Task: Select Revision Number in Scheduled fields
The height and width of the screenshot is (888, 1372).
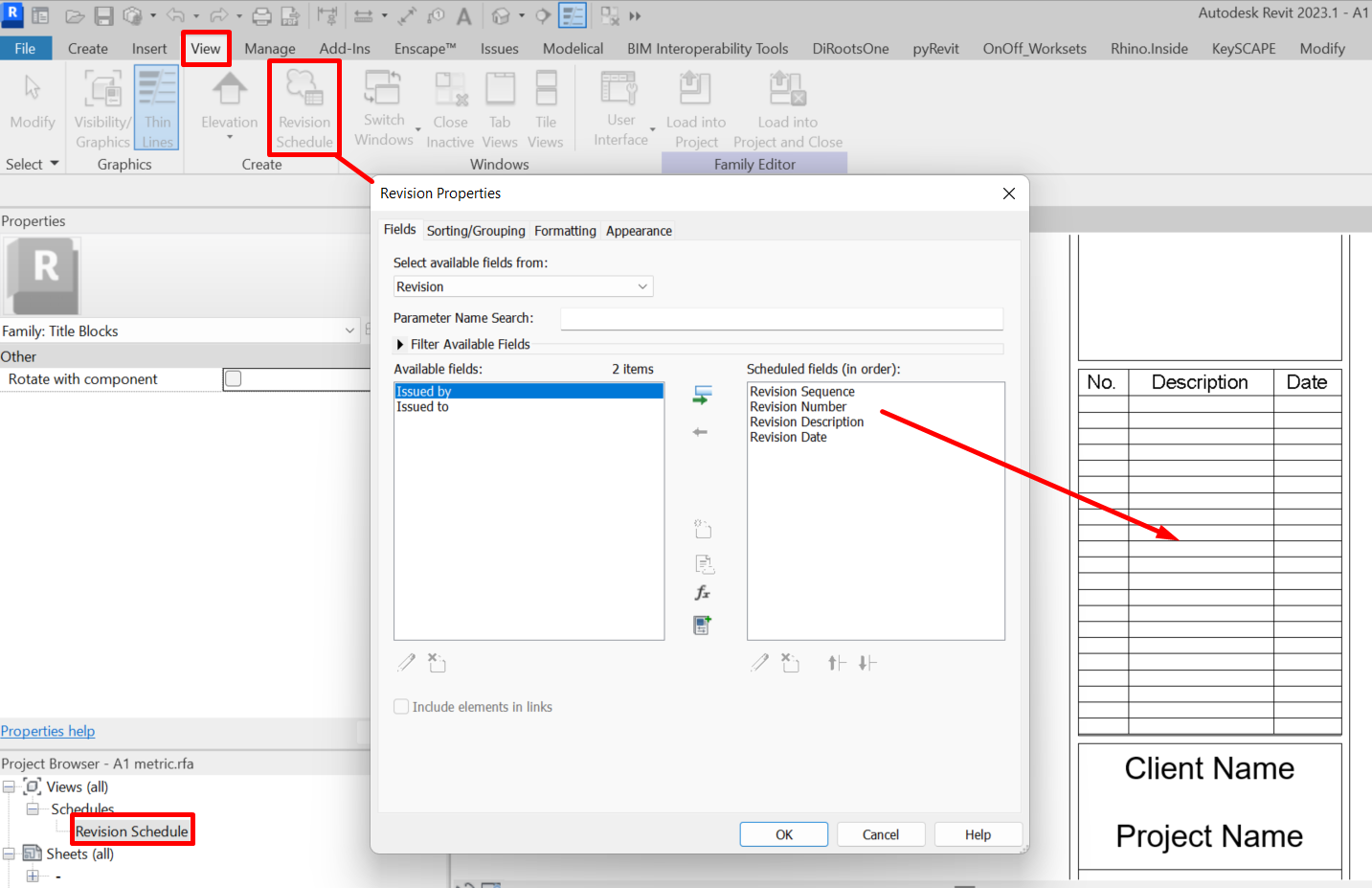Action: tap(798, 407)
